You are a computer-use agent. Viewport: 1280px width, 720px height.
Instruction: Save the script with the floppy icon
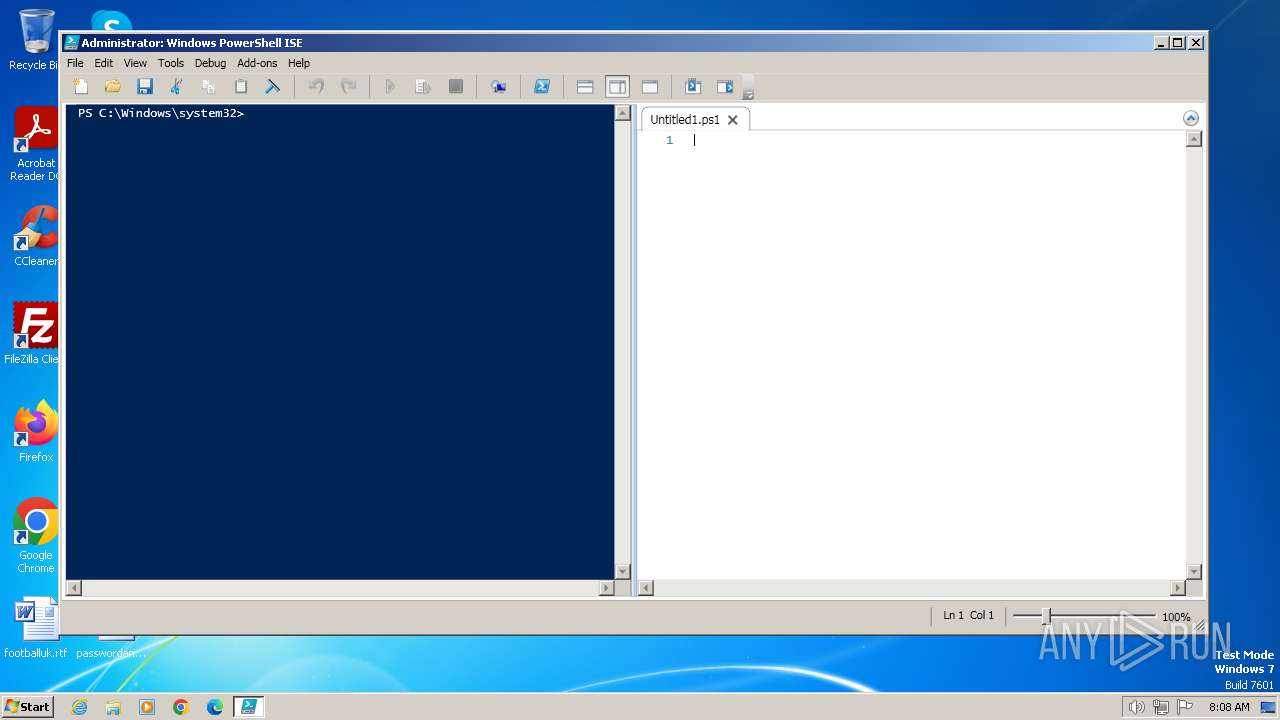click(x=145, y=87)
